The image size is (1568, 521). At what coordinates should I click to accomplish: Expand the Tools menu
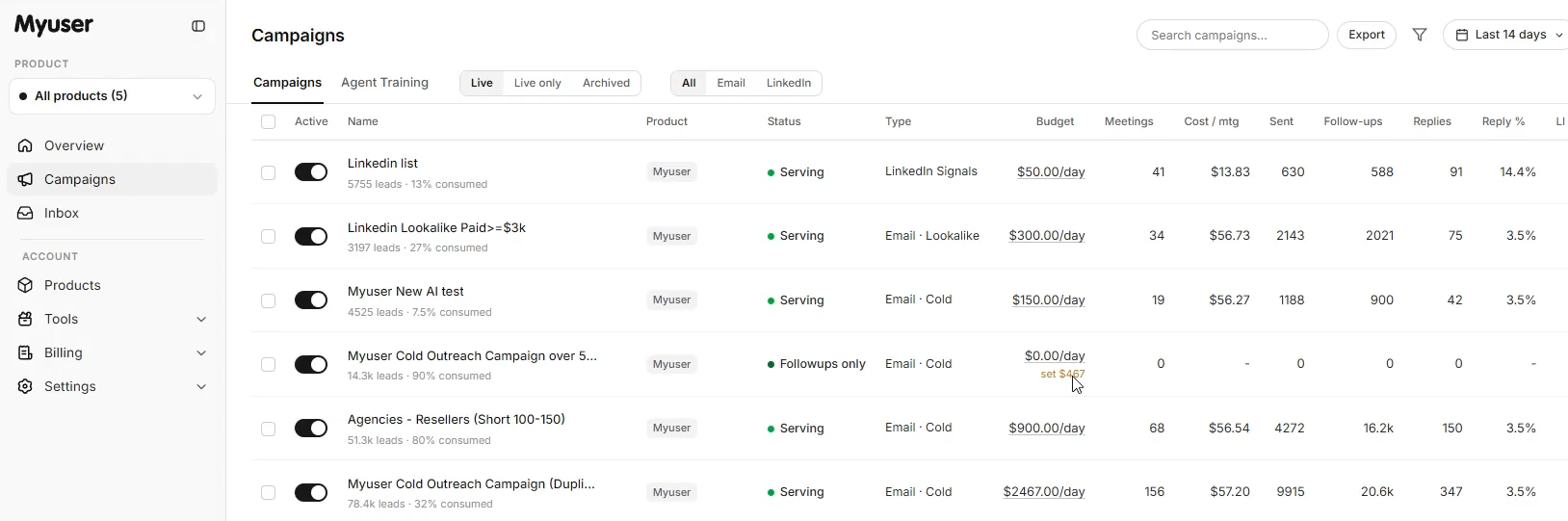pyautogui.click(x=112, y=319)
